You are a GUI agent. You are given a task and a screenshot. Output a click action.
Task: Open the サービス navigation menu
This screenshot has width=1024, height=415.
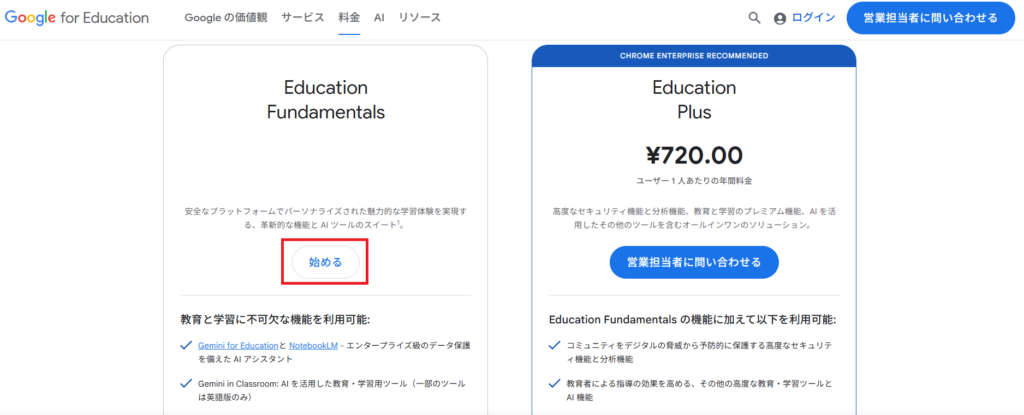pyautogui.click(x=303, y=18)
